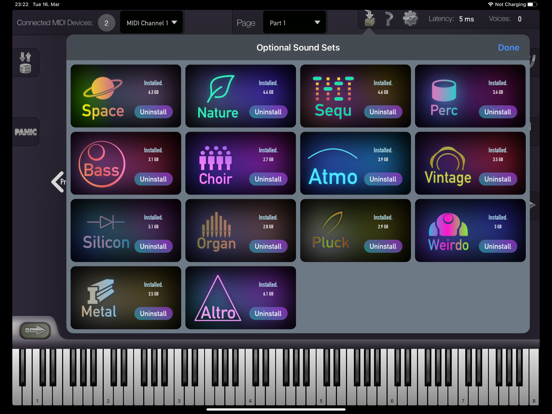Image resolution: width=552 pixels, height=414 pixels.
Task: Click the Optional Sound Sets title
Action: tap(298, 48)
